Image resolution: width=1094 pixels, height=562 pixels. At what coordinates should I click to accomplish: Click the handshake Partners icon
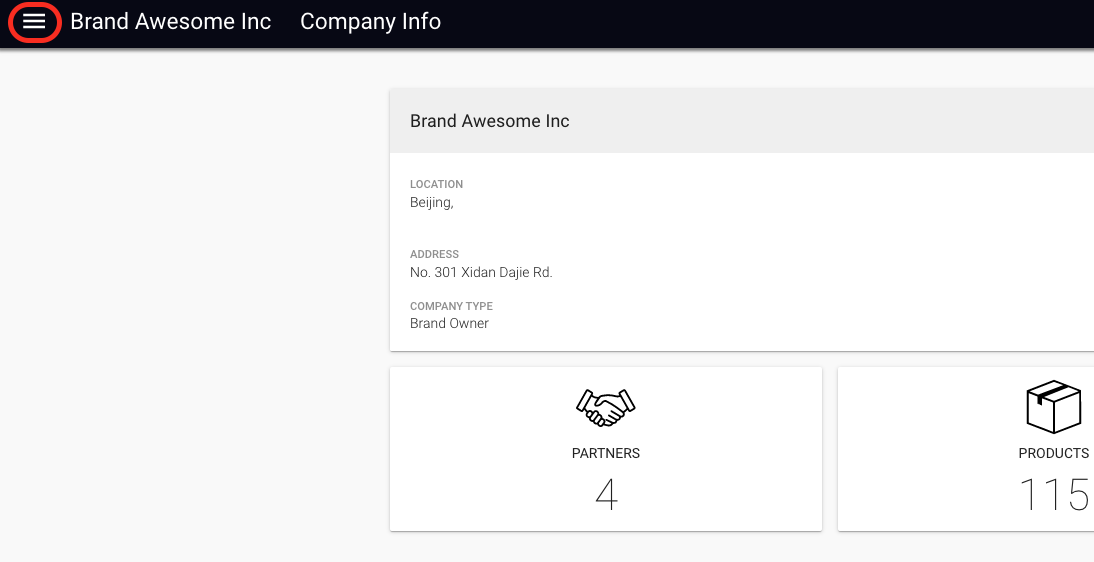[606, 408]
